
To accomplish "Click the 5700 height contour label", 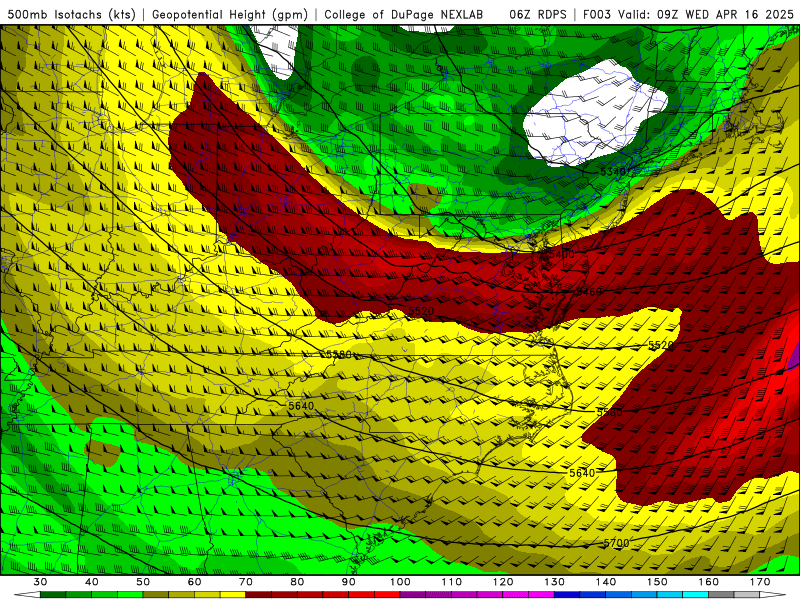I will tap(616, 543).
